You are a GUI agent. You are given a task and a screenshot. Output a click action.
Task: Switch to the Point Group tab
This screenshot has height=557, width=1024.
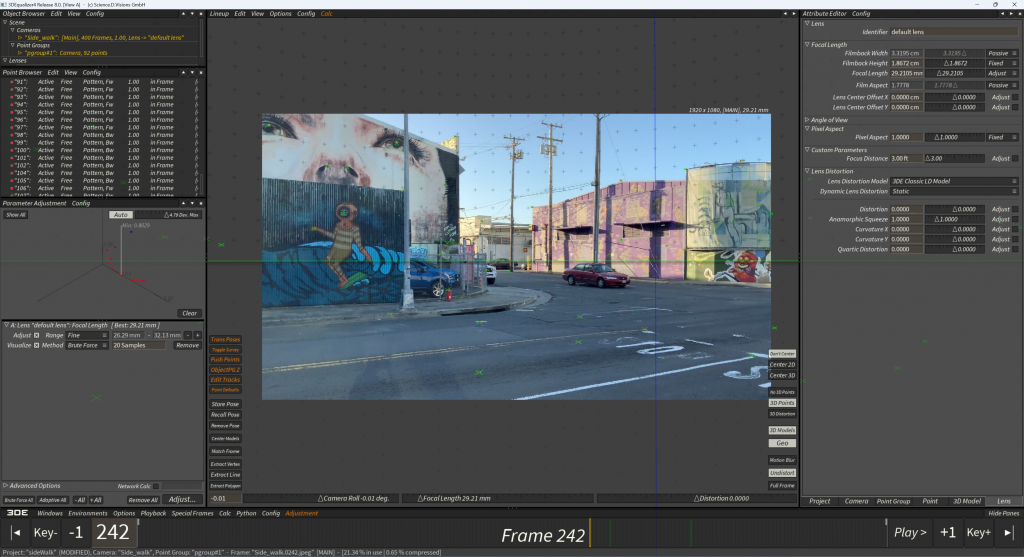[x=893, y=501]
